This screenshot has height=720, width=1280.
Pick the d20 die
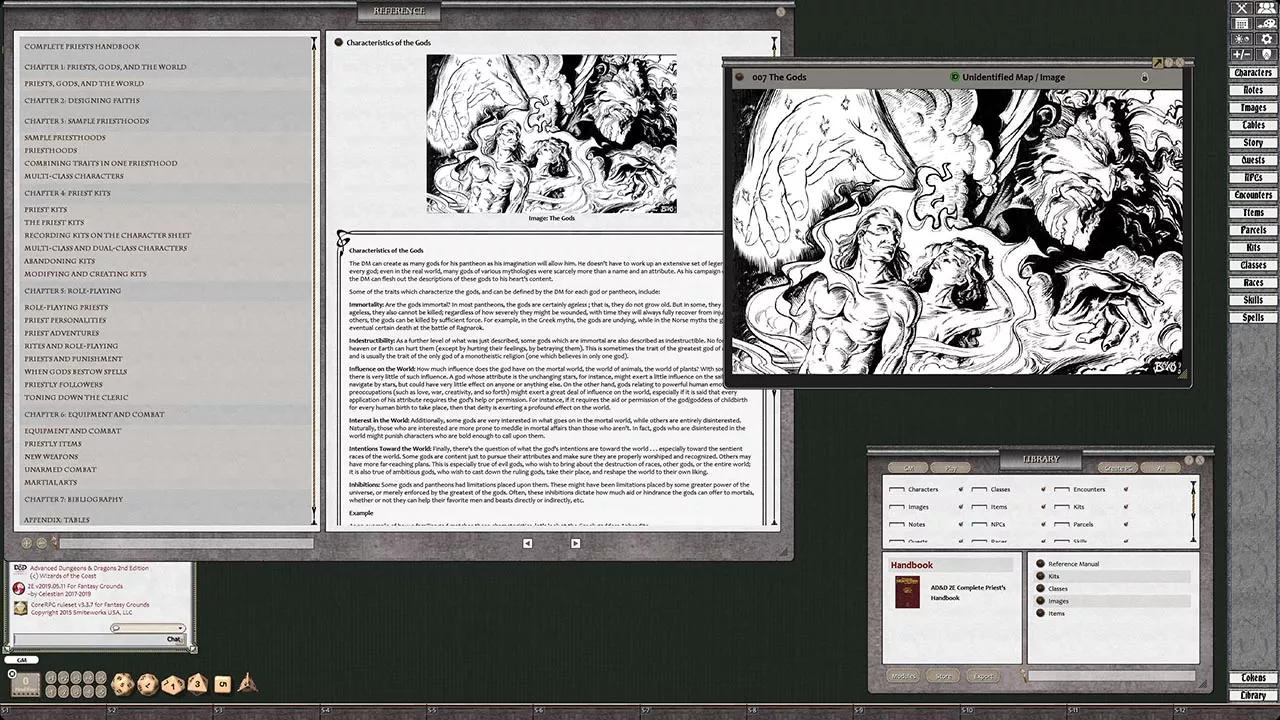point(122,684)
